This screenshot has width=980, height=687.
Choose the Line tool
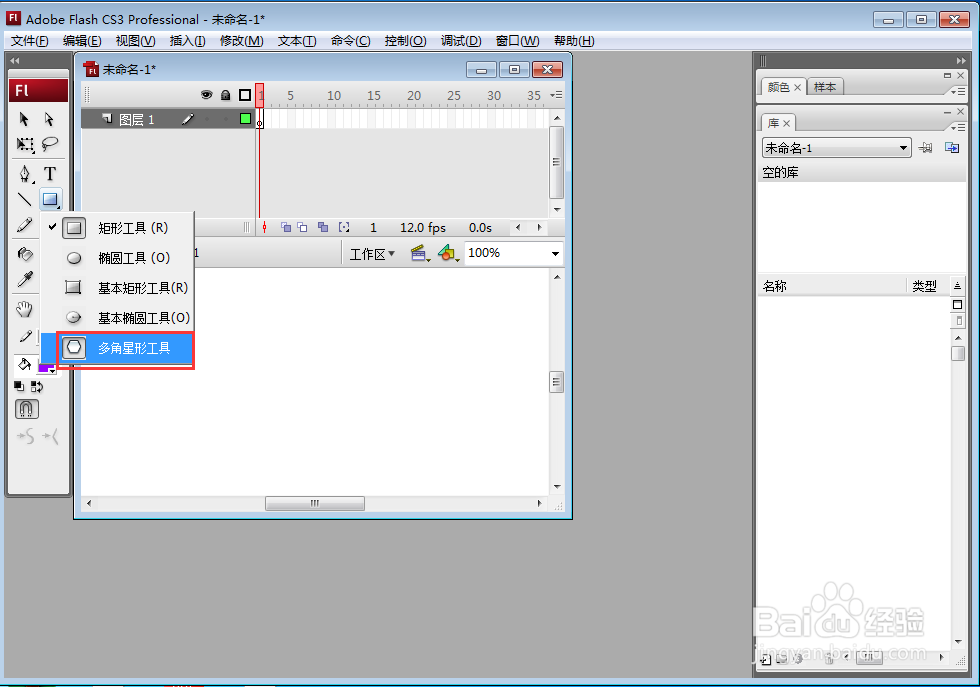pos(24,199)
